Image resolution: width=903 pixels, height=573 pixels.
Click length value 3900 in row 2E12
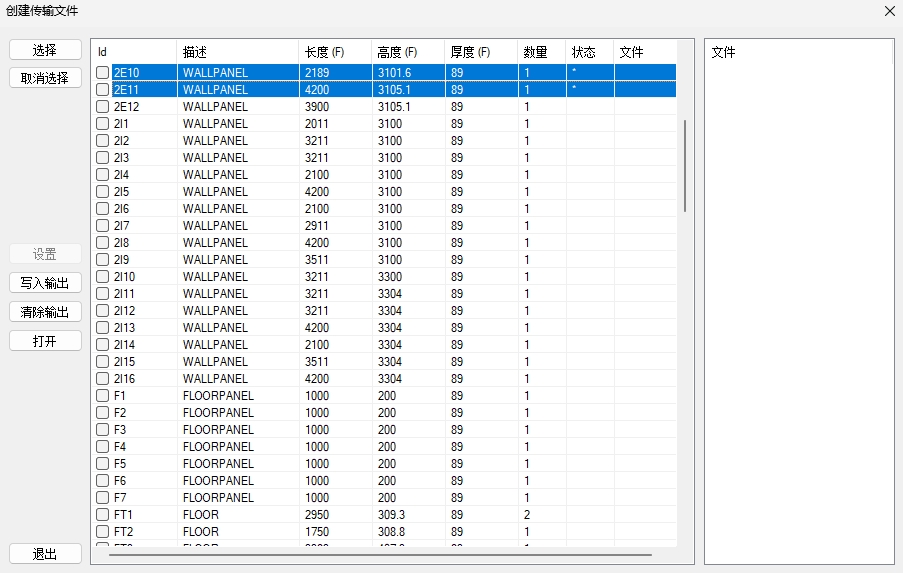pyautogui.click(x=317, y=107)
